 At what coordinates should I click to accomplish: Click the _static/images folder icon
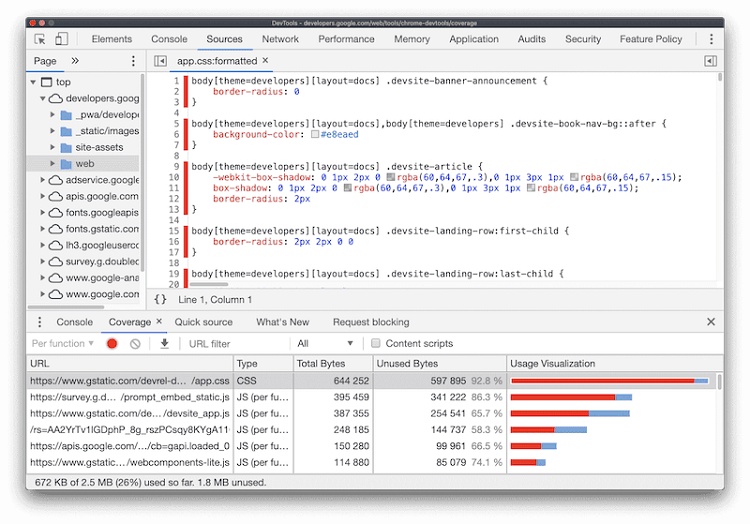66,131
